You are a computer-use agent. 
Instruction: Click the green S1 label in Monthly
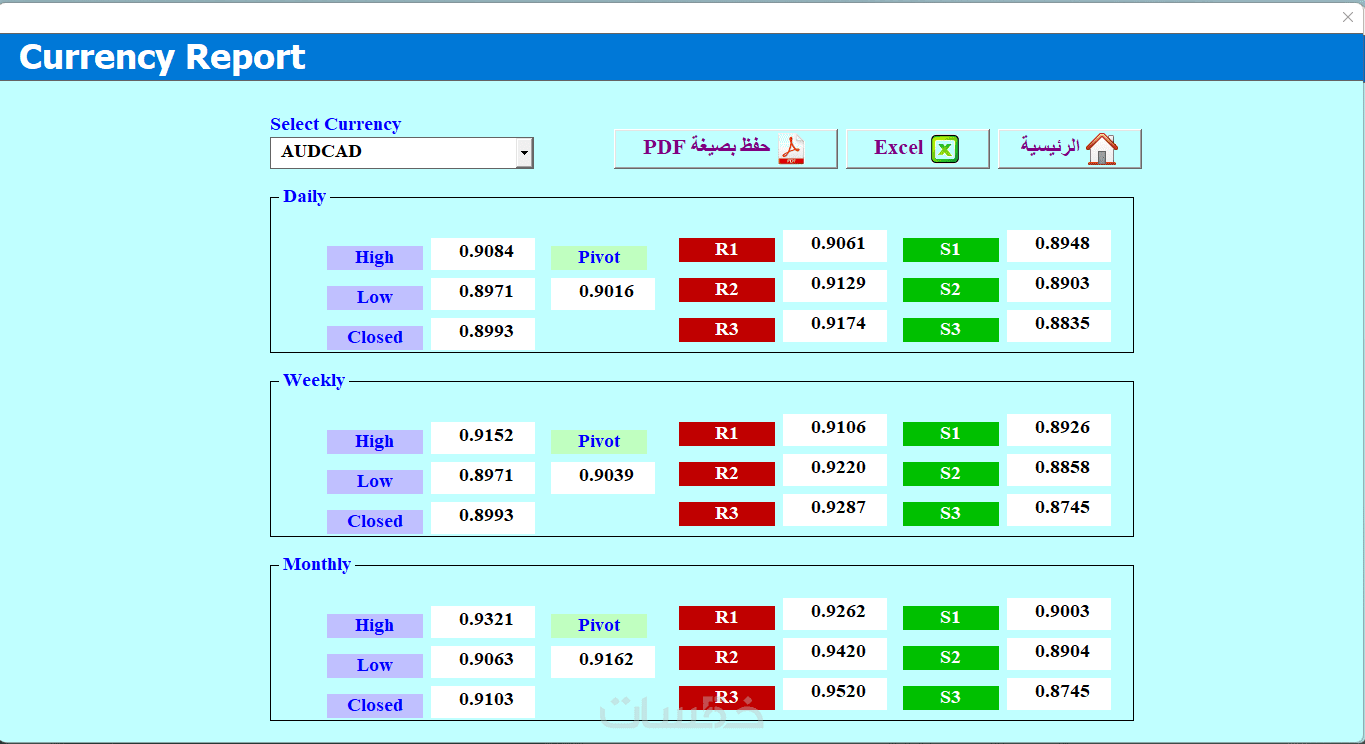[x=951, y=618]
